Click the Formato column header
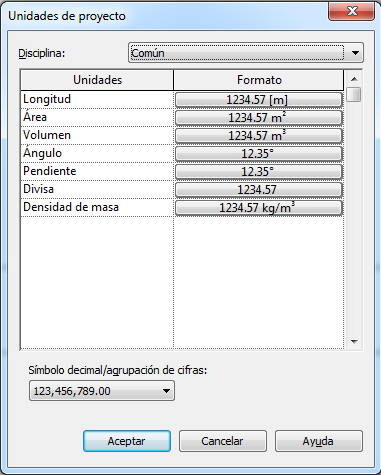 (x=259, y=80)
